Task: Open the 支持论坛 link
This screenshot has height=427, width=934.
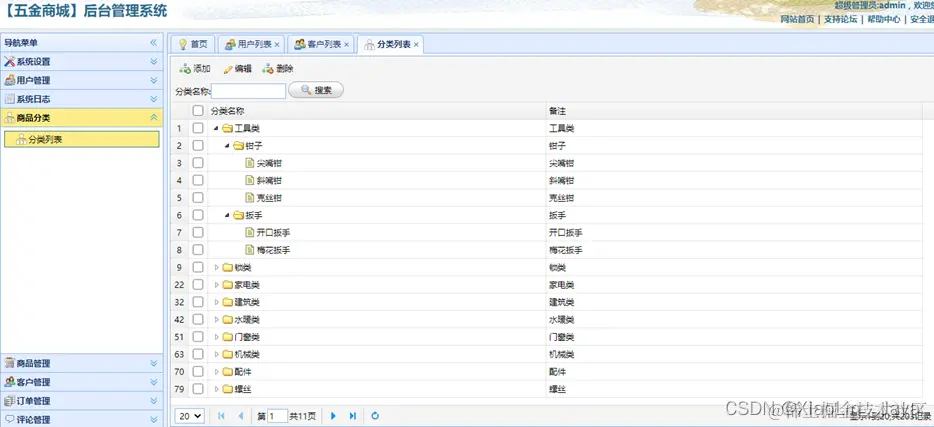Action: (x=840, y=19)
